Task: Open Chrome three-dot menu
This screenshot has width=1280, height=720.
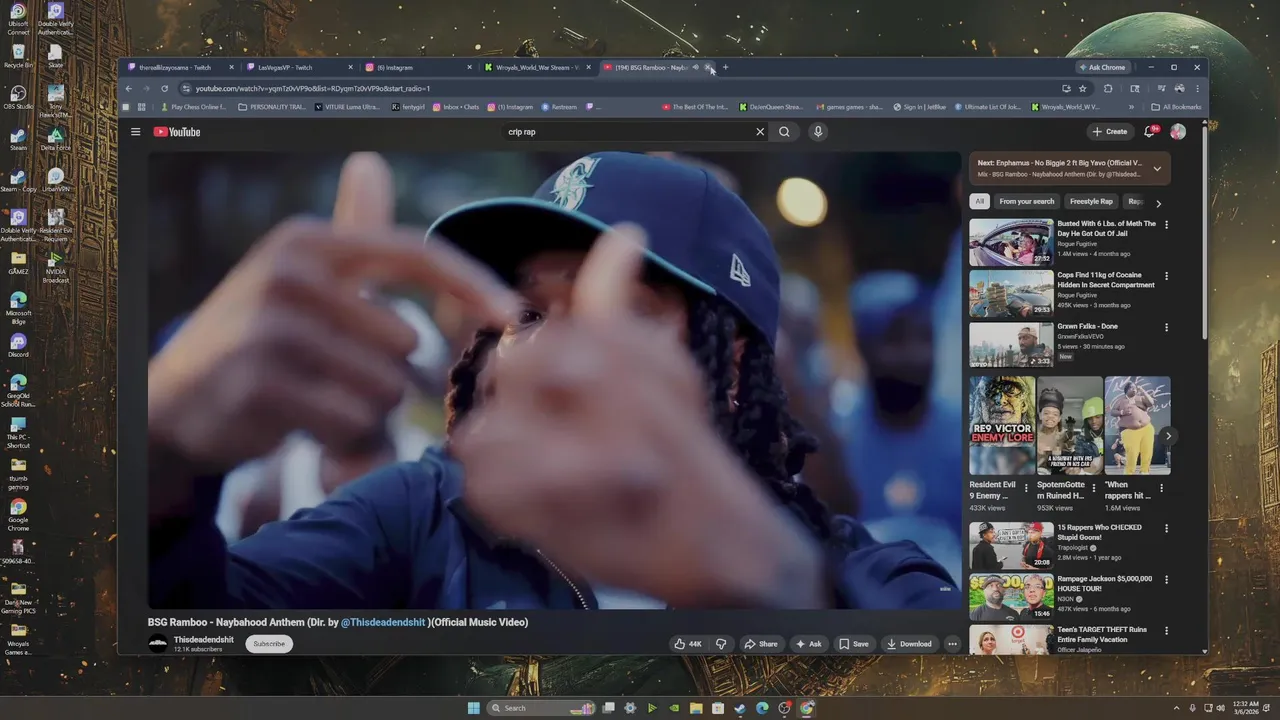Action: coord(1197,88)
